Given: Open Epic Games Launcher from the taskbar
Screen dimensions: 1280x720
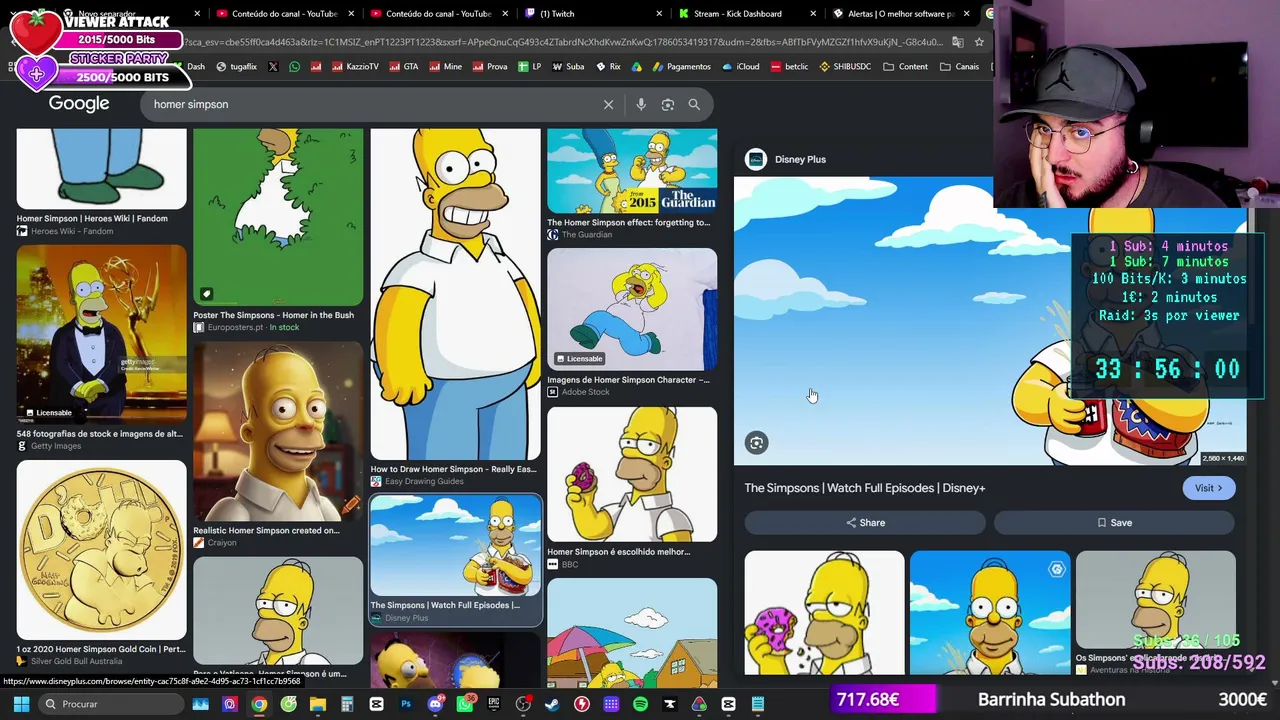Looking at the screenshot, I should click(494, 704).
